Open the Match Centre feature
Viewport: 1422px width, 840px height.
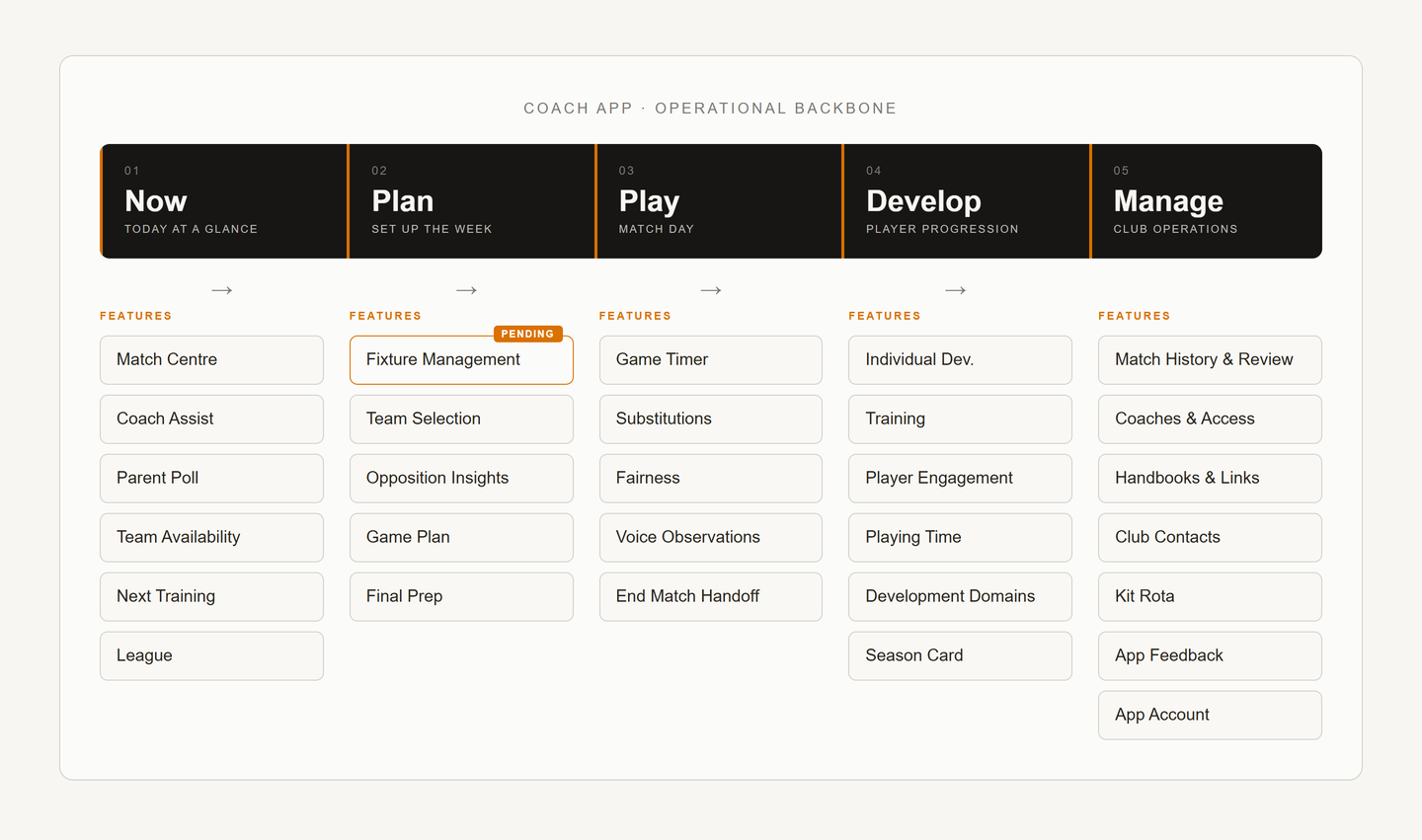point(211,360)
